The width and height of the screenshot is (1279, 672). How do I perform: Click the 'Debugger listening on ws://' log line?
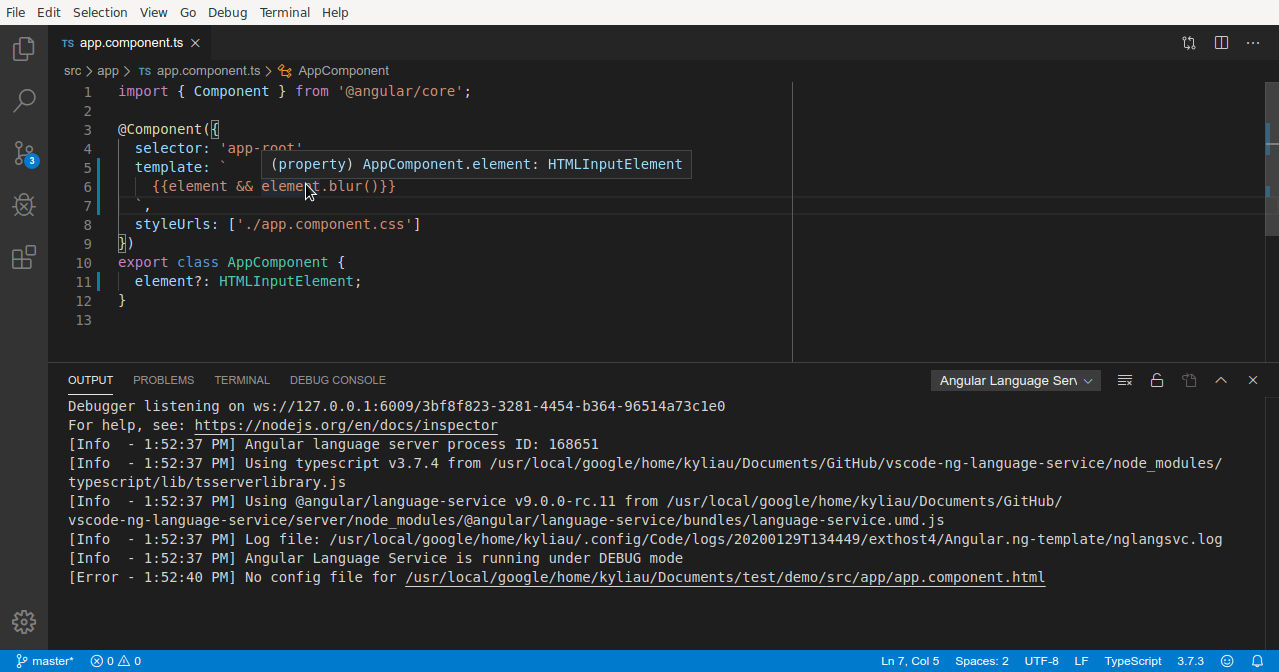coord(396,406)
